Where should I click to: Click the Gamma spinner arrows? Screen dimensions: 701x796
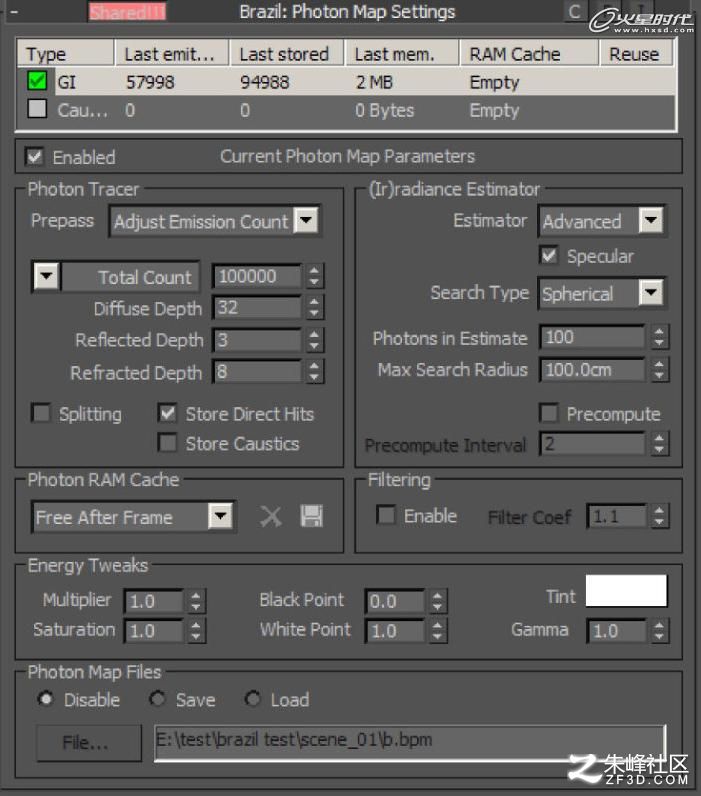(x=659, y=631)
